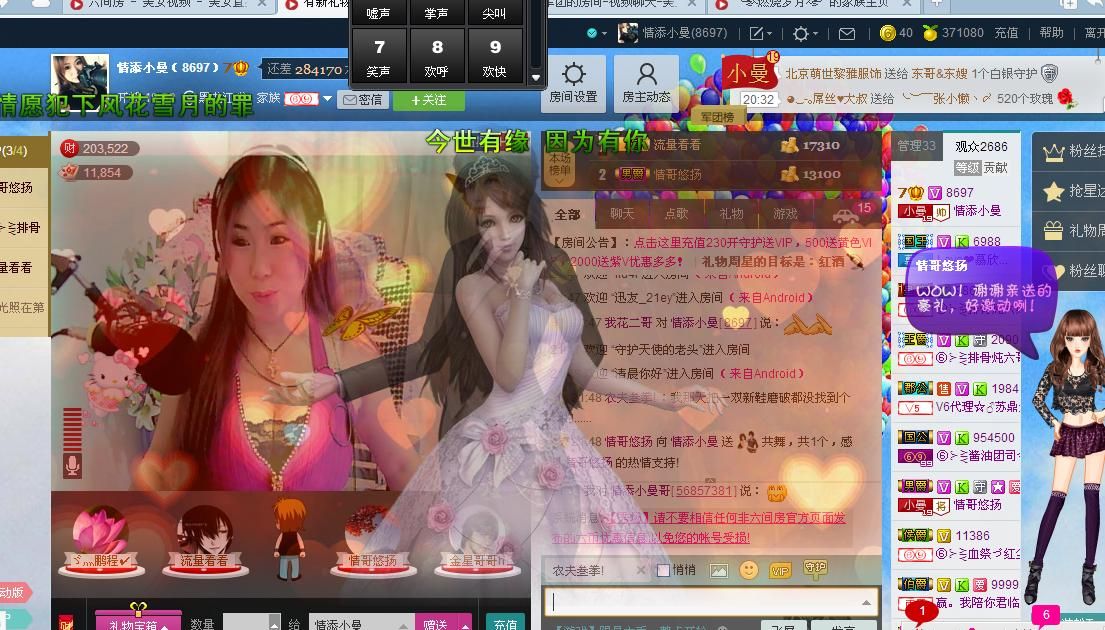
Task: Open the 房间设置 room settings icon
Action: coord(573,83)
